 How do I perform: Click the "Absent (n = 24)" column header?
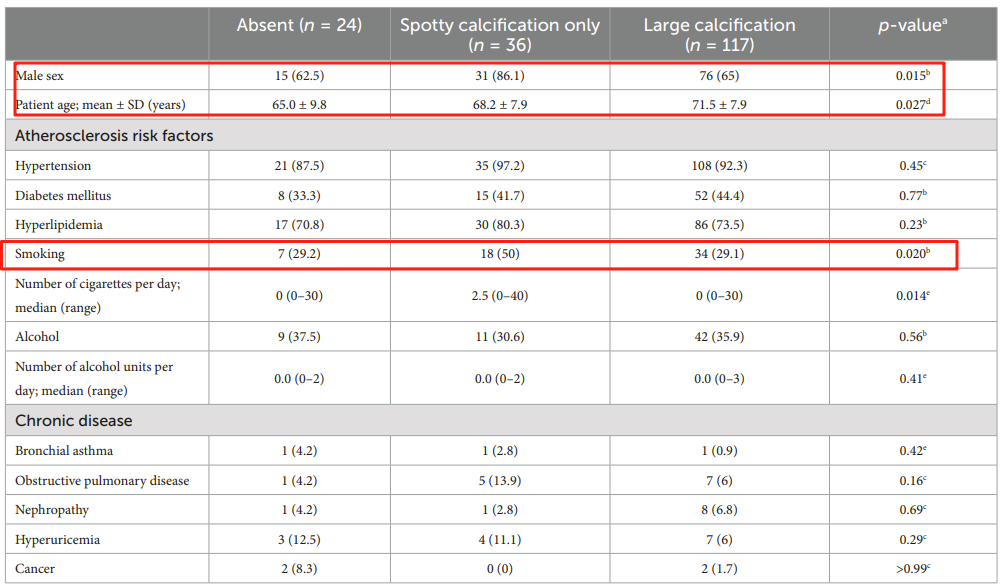299,26
